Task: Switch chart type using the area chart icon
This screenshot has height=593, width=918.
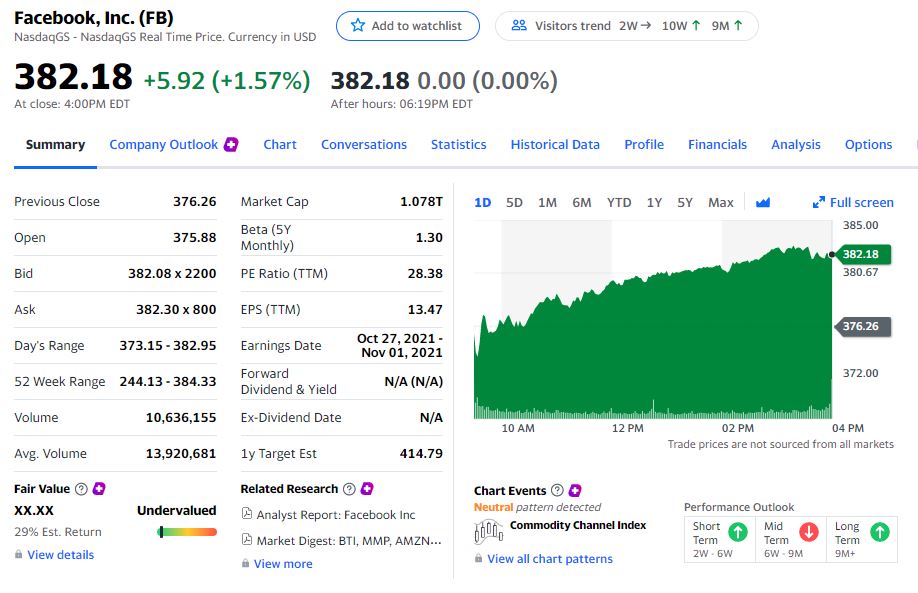Action: tap(763, 203)
